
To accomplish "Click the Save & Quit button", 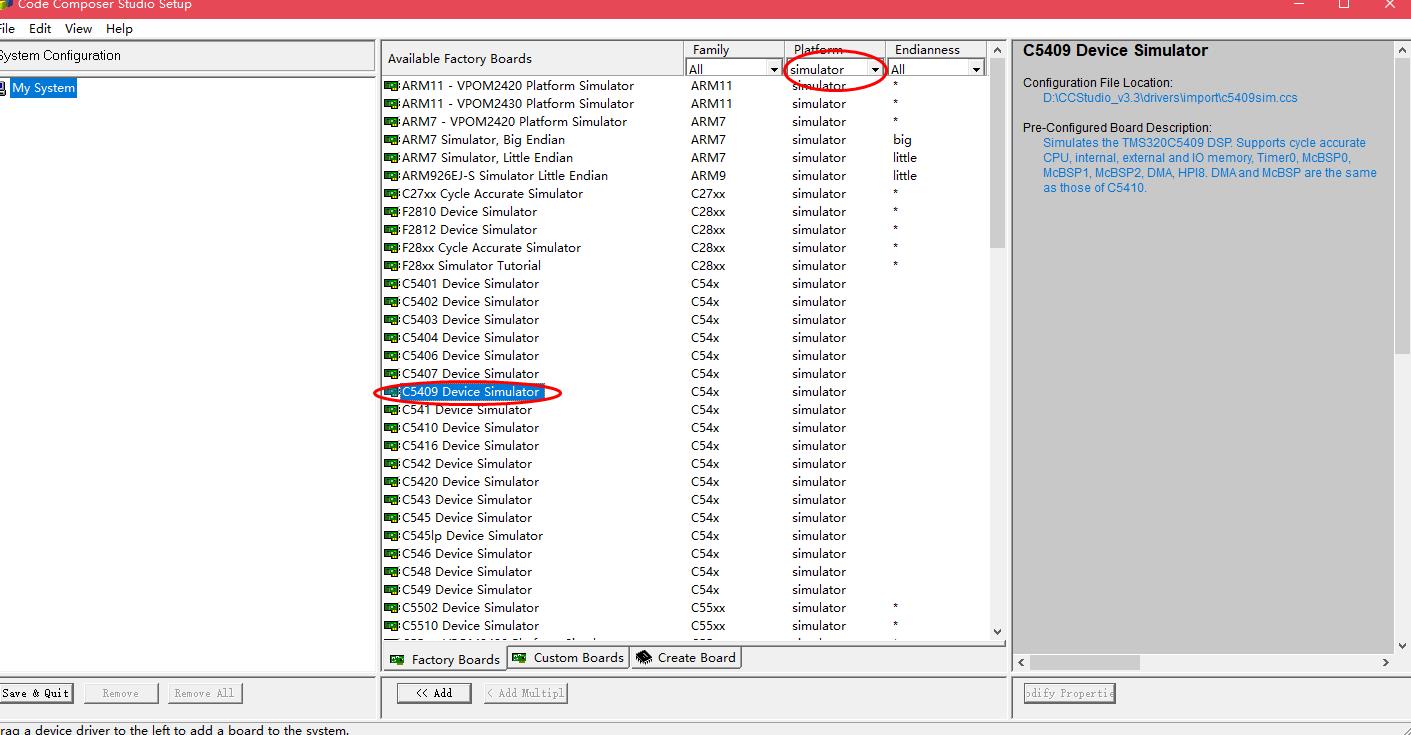I will pos(35,693).
